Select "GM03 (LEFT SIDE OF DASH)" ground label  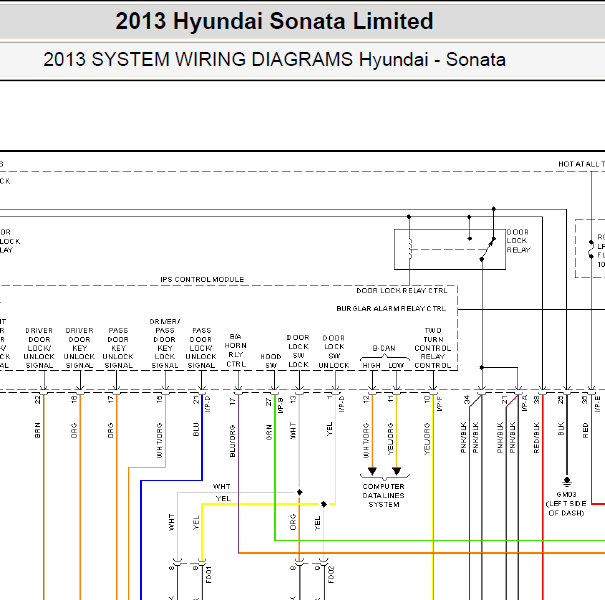pos(566,504)
